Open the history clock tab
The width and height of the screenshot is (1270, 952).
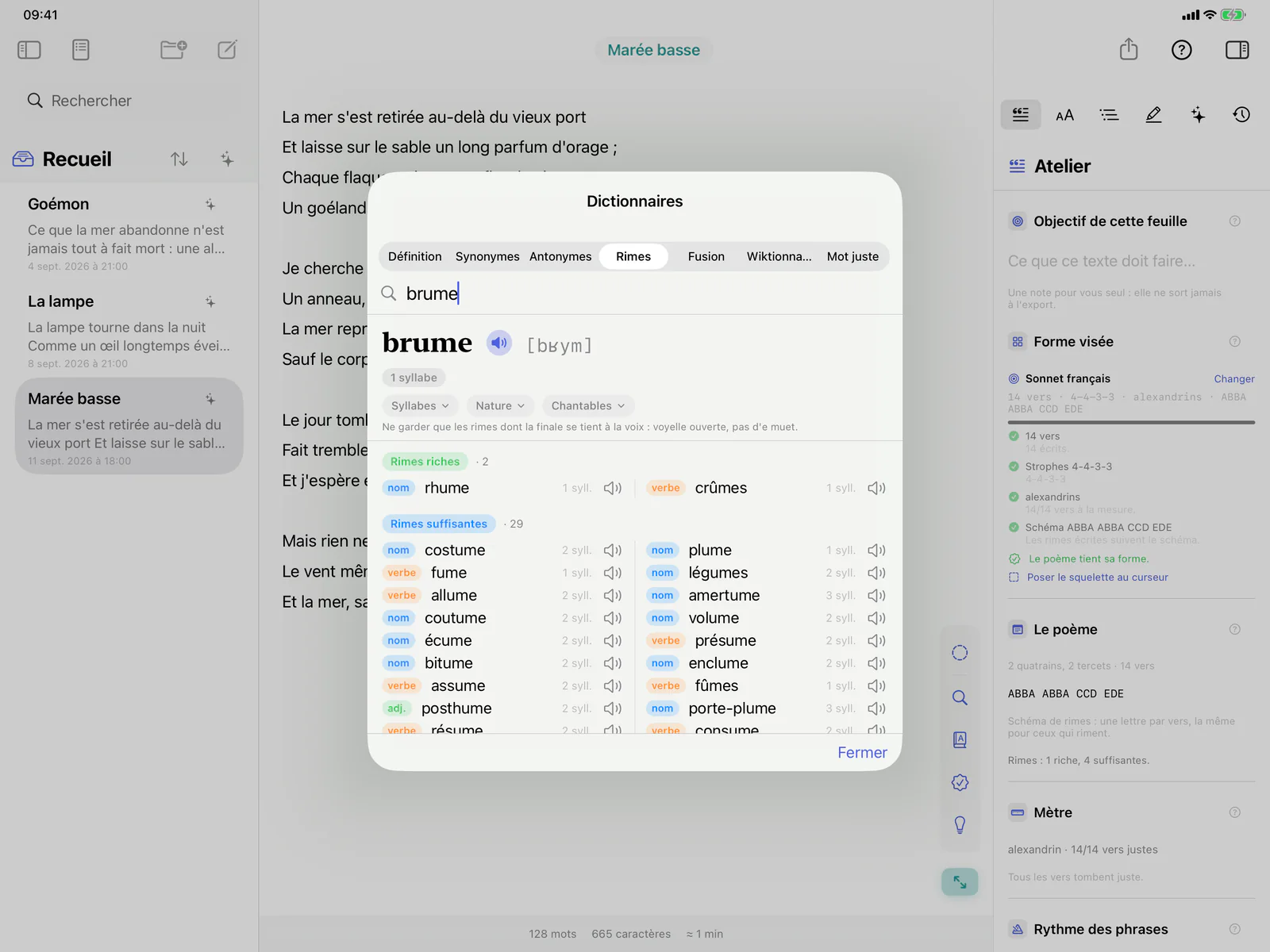pyautogui.click(x=1241, y=115)
